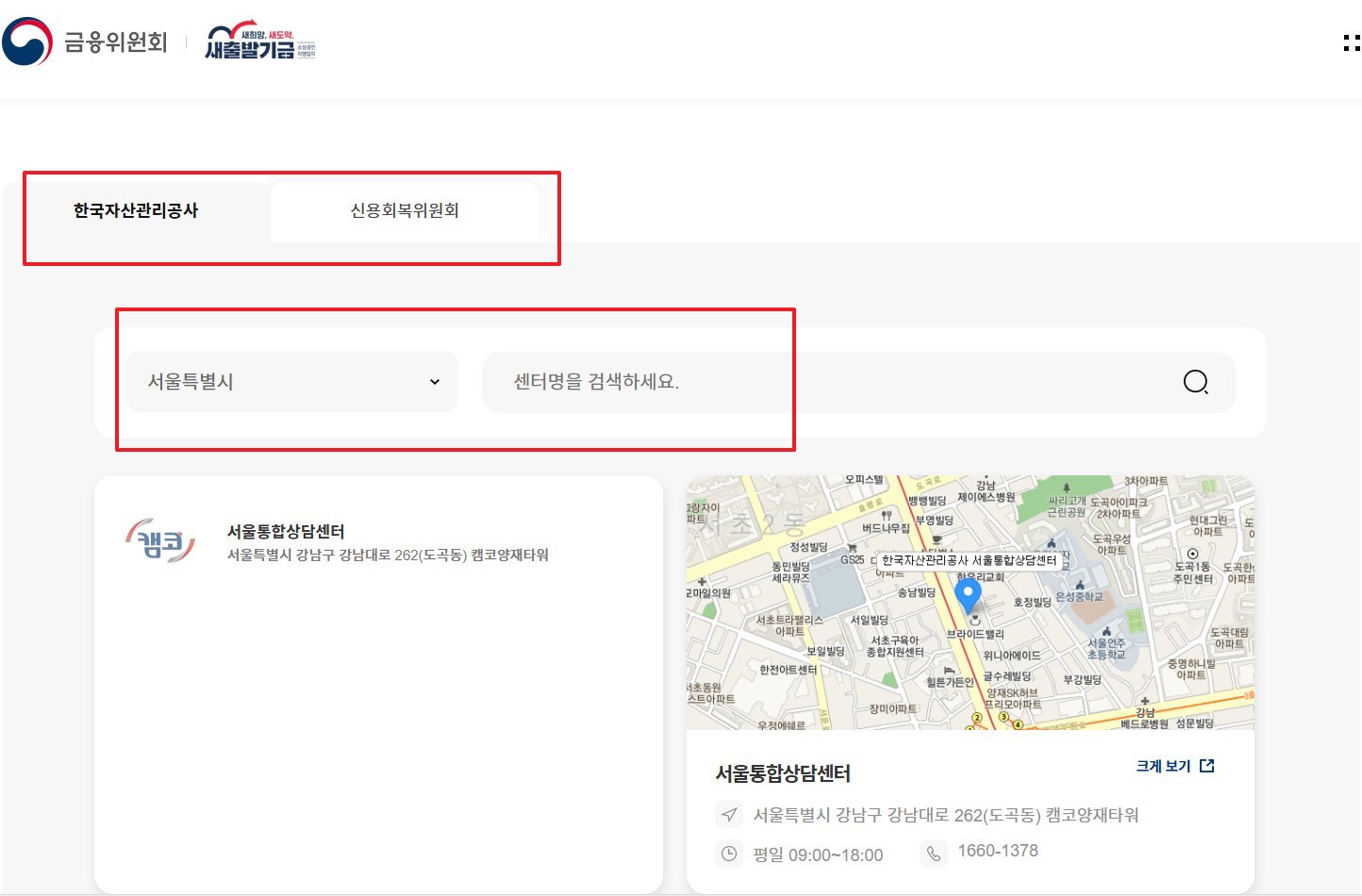
Task: Click the magnifier search icon
Action: coord(1195,382)
